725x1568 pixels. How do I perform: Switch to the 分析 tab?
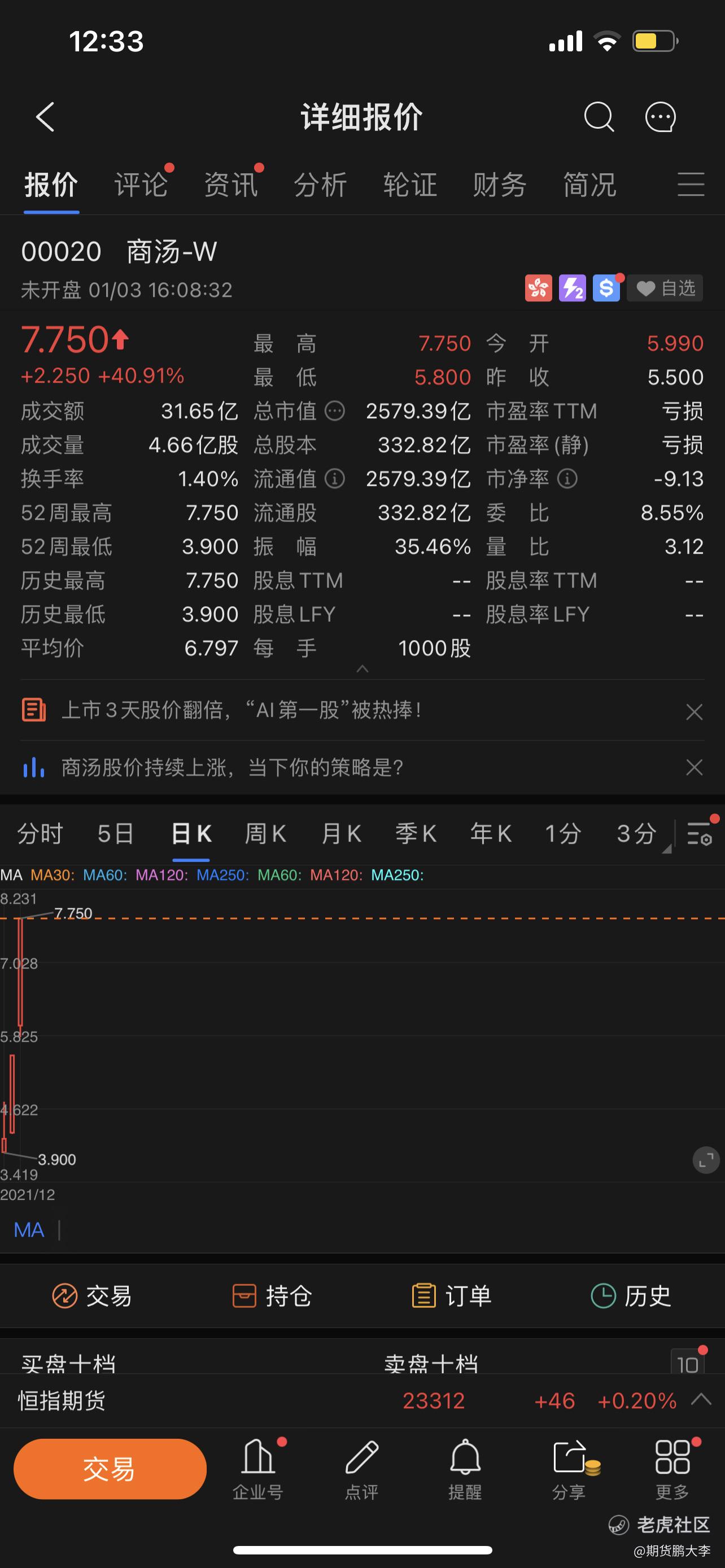click(320, 185)
